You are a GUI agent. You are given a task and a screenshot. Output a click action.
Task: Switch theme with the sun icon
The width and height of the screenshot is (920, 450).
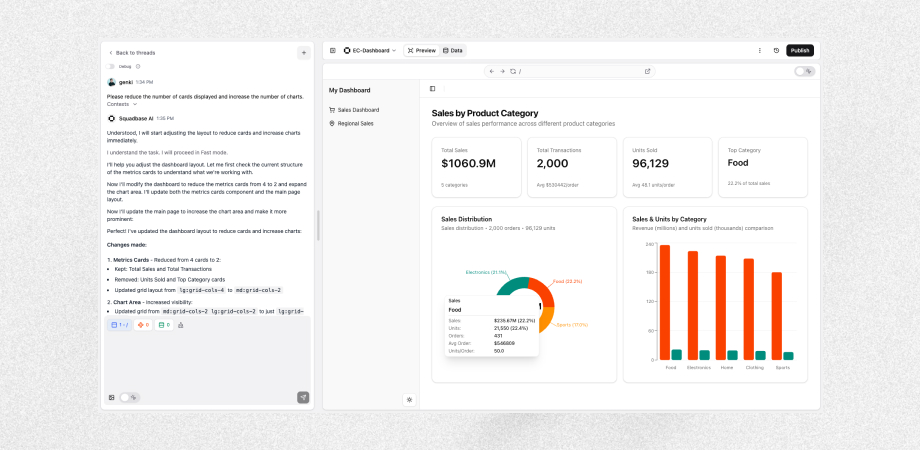tap(410, 400)
